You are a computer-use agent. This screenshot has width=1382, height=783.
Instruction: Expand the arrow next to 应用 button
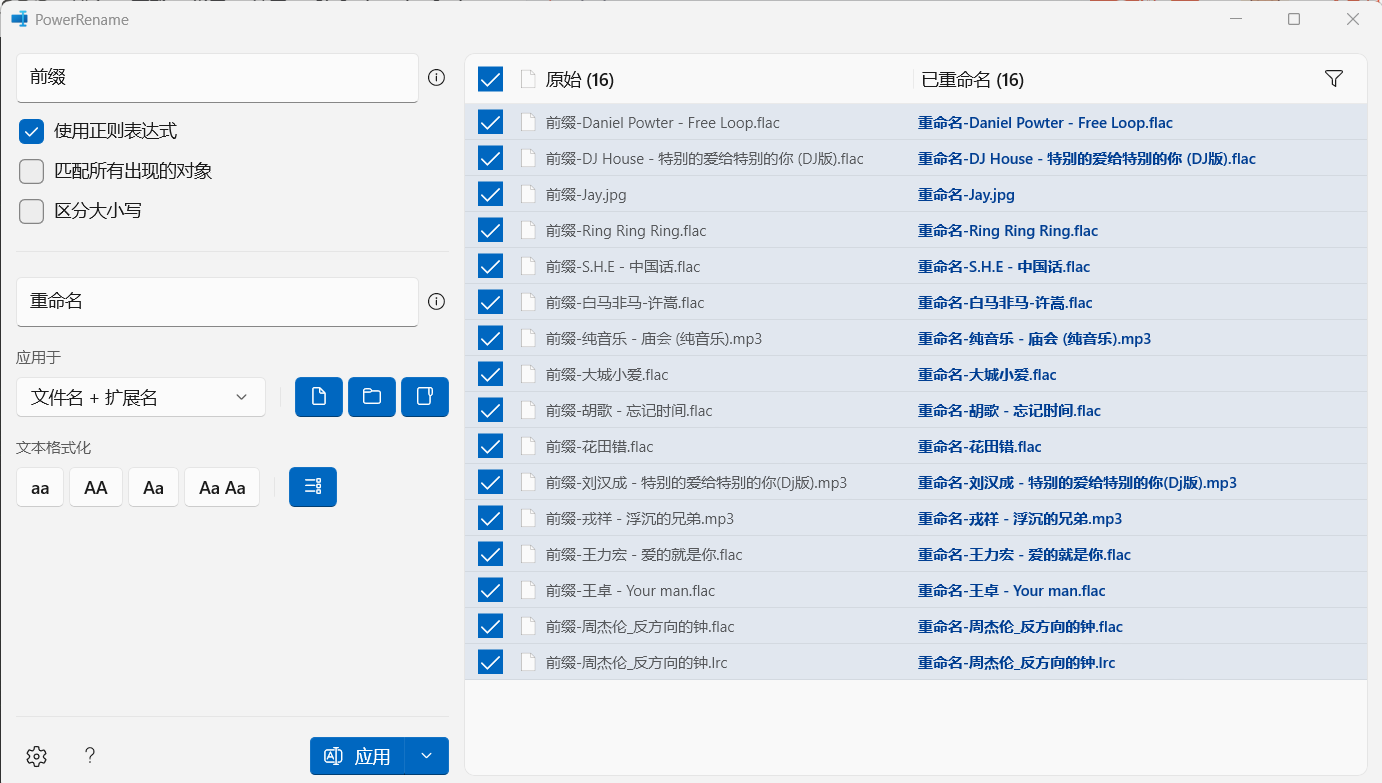[427, 756]
